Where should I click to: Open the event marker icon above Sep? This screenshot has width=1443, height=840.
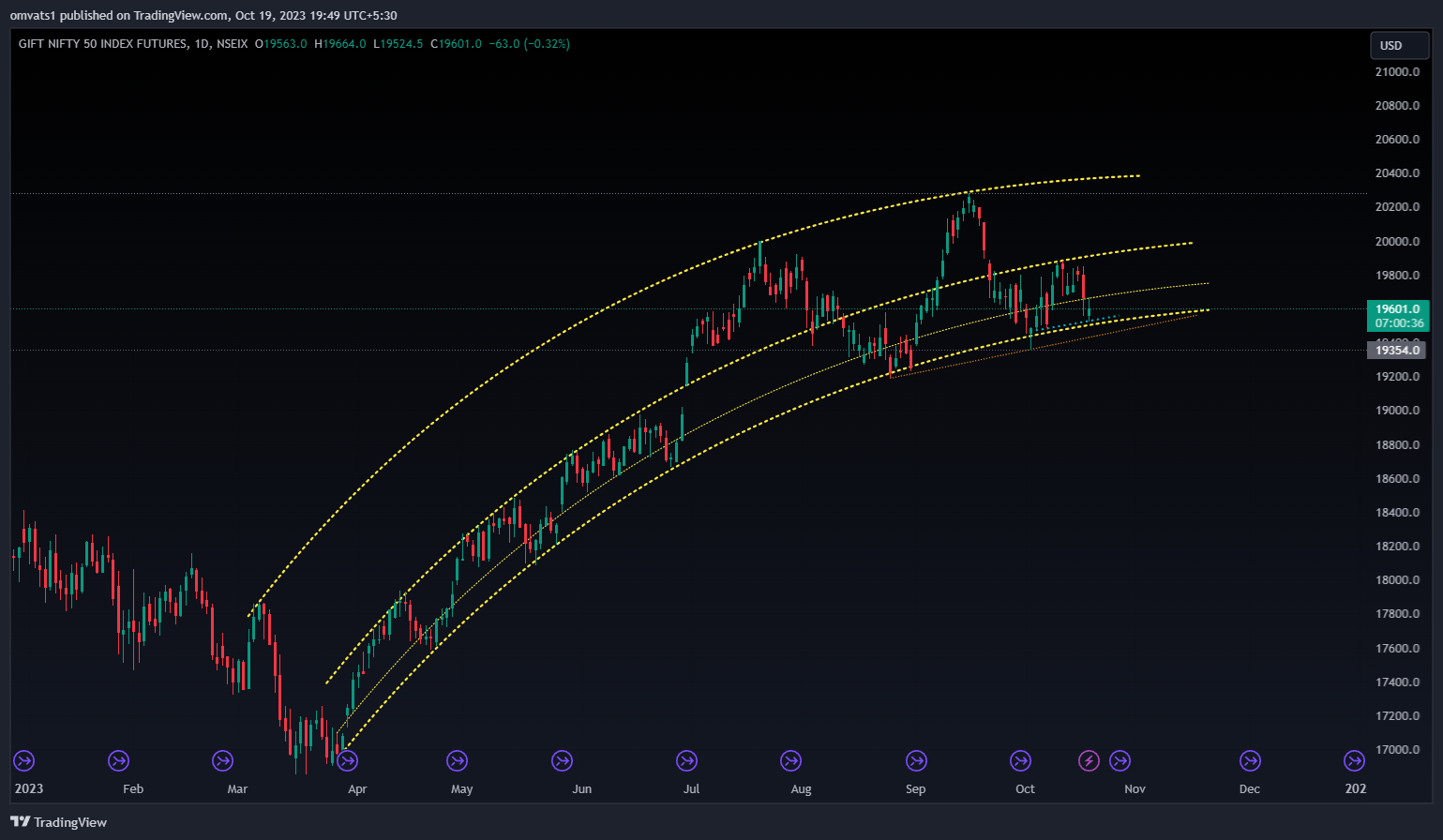[916, 760]
